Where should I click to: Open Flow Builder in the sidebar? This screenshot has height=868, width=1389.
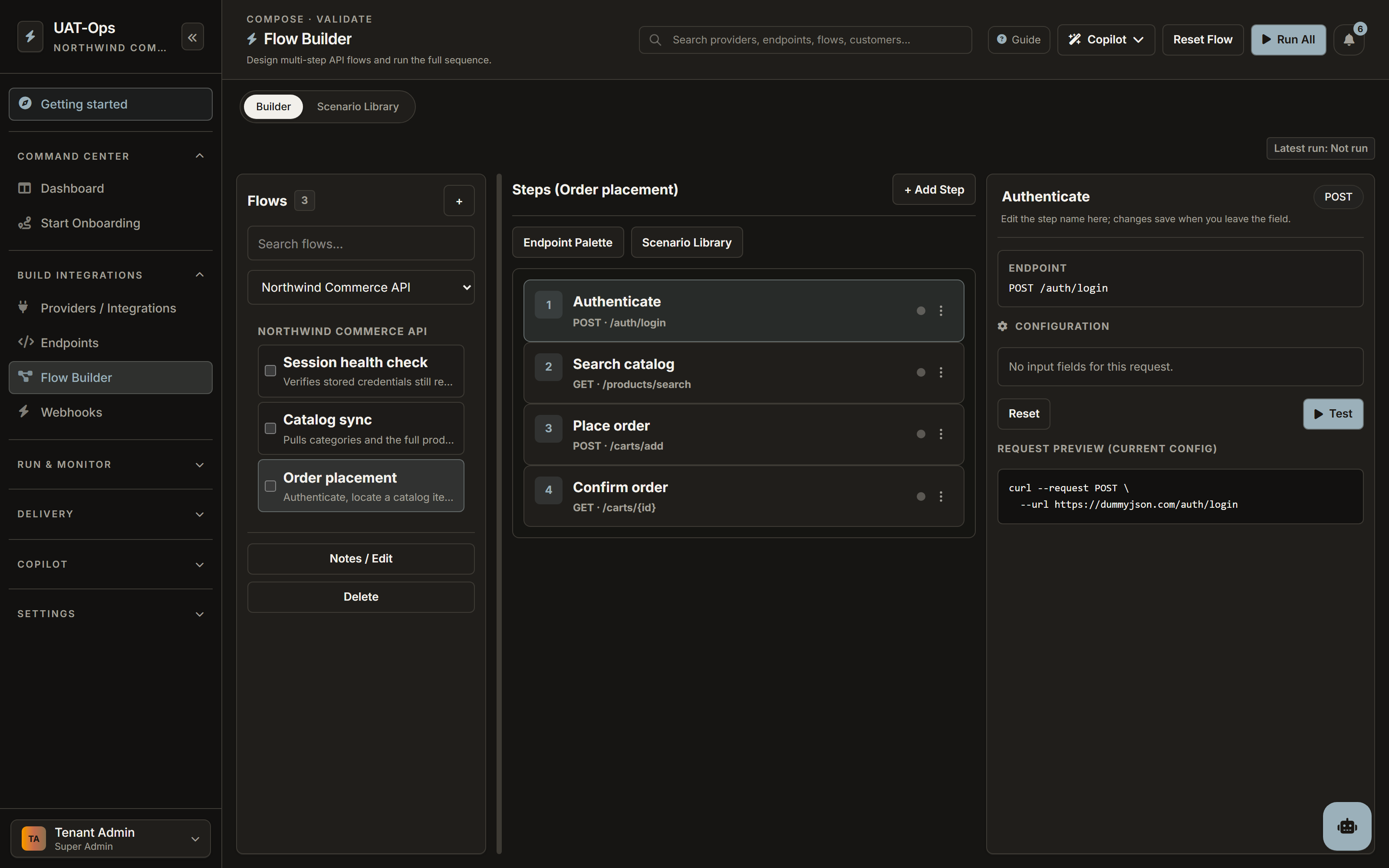click(x=111, y=377)
